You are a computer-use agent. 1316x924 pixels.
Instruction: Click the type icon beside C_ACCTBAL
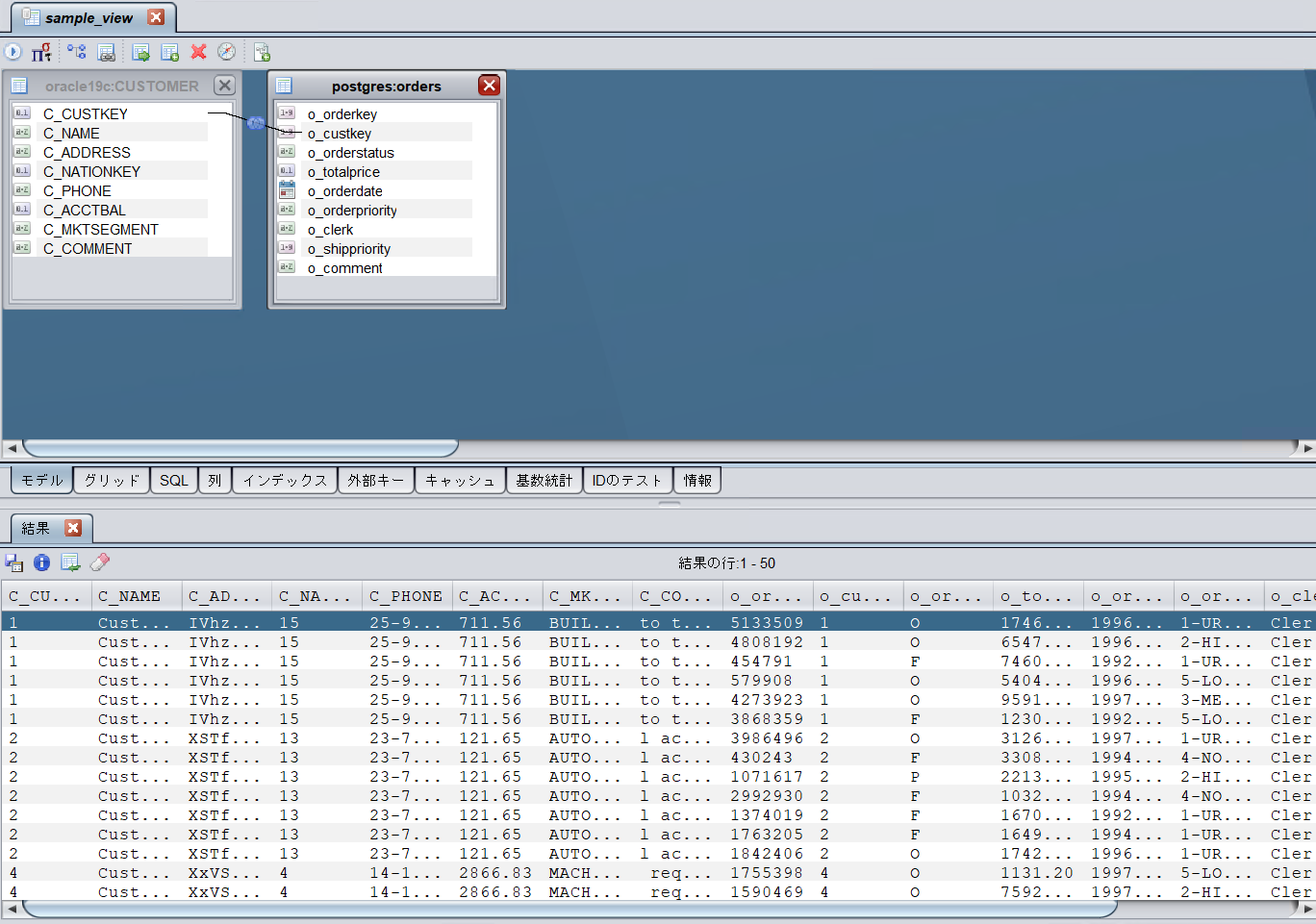coord(22,210)
